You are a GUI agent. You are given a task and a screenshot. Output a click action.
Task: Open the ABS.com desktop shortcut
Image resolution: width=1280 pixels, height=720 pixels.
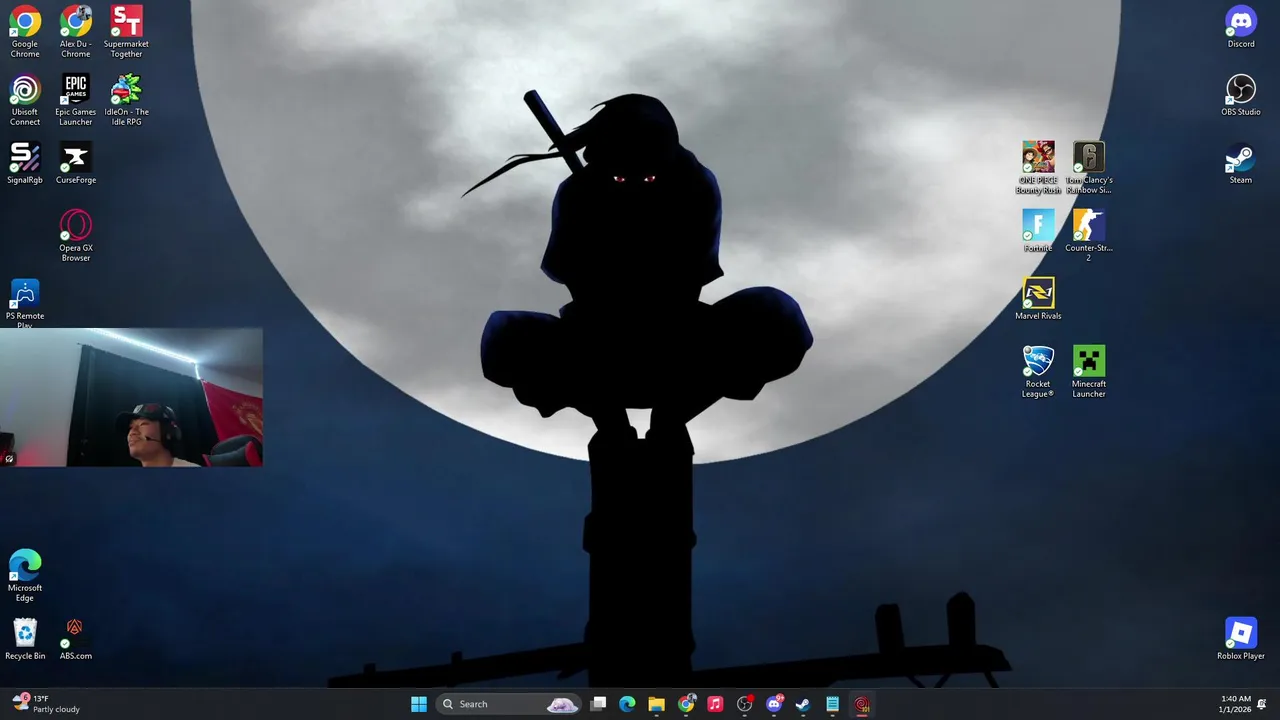(76, 639)
